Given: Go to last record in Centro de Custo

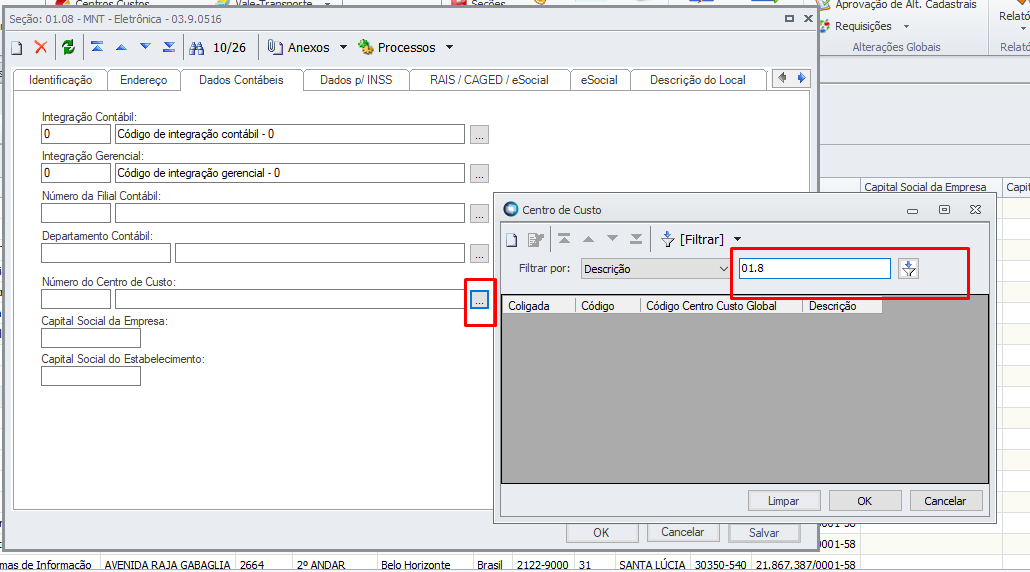Looking at the screenshot, I should pyautogui.click(x=636, y=239).
